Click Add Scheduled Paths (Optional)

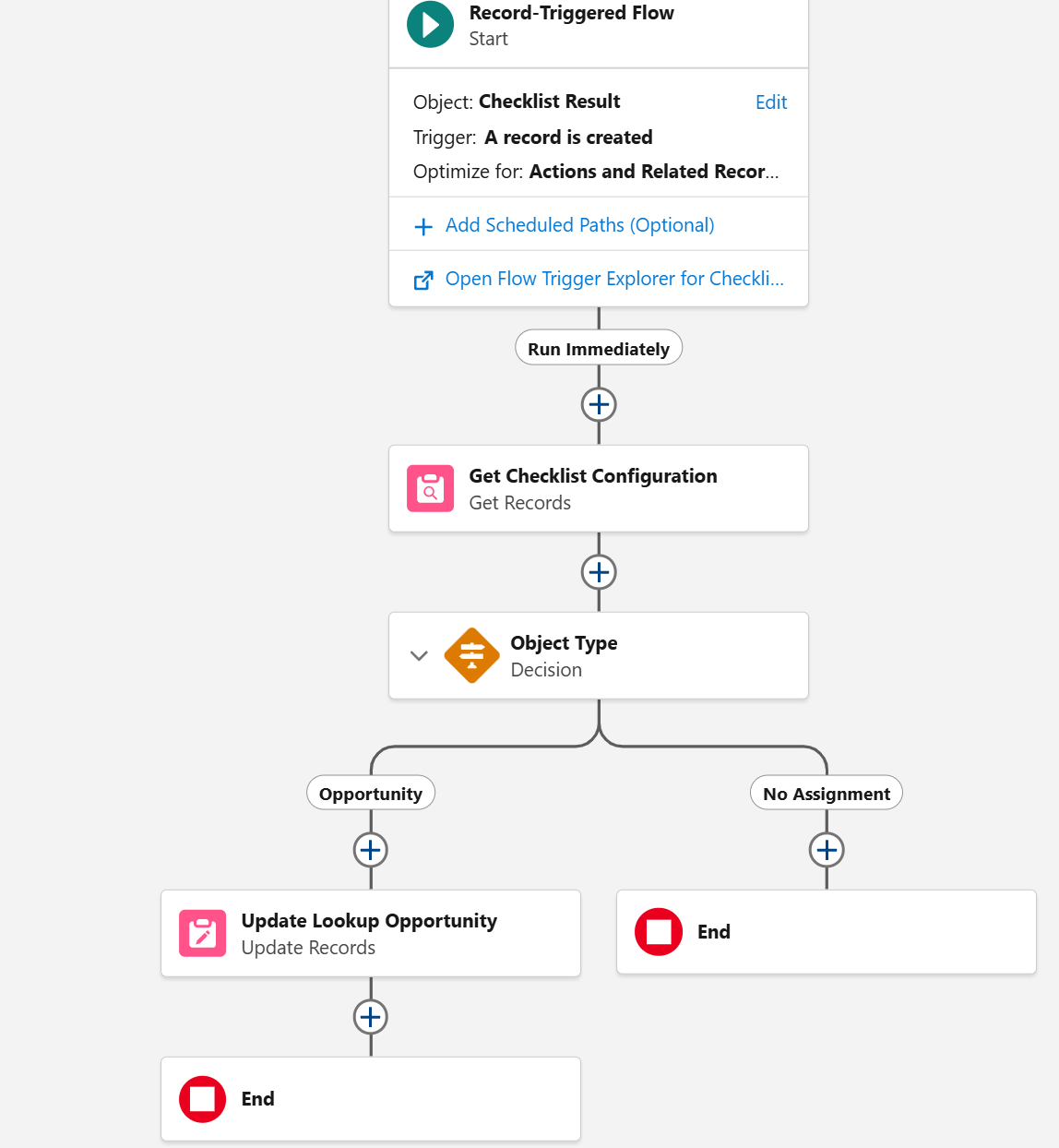579,225
